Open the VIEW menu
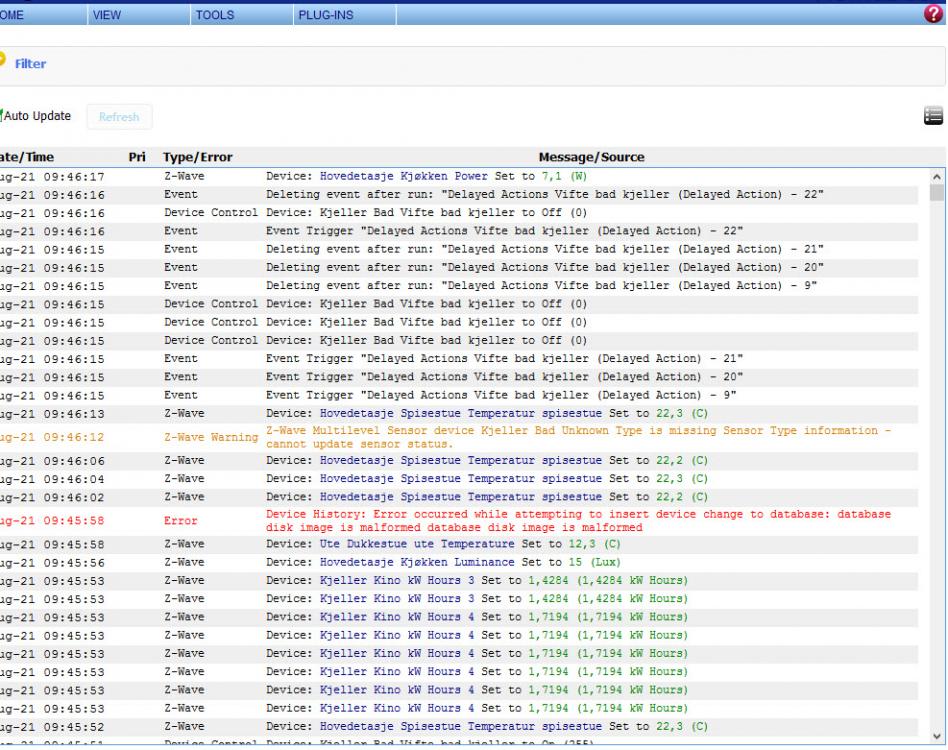Screen dimensions: 948x750 [x=105, y=15]
